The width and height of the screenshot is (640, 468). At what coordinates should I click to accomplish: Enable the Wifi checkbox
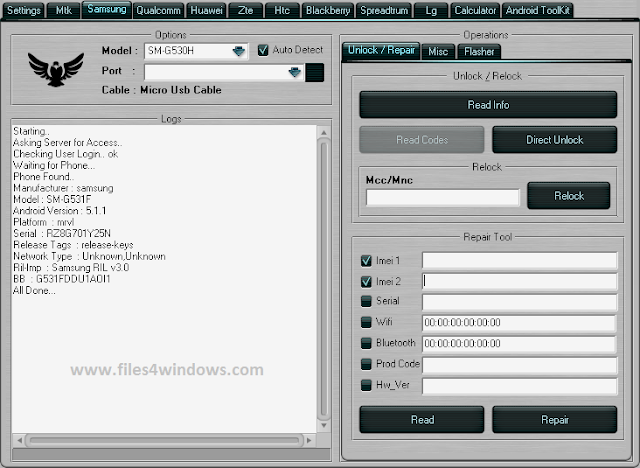pyautogui.click(x=366, y=322)
